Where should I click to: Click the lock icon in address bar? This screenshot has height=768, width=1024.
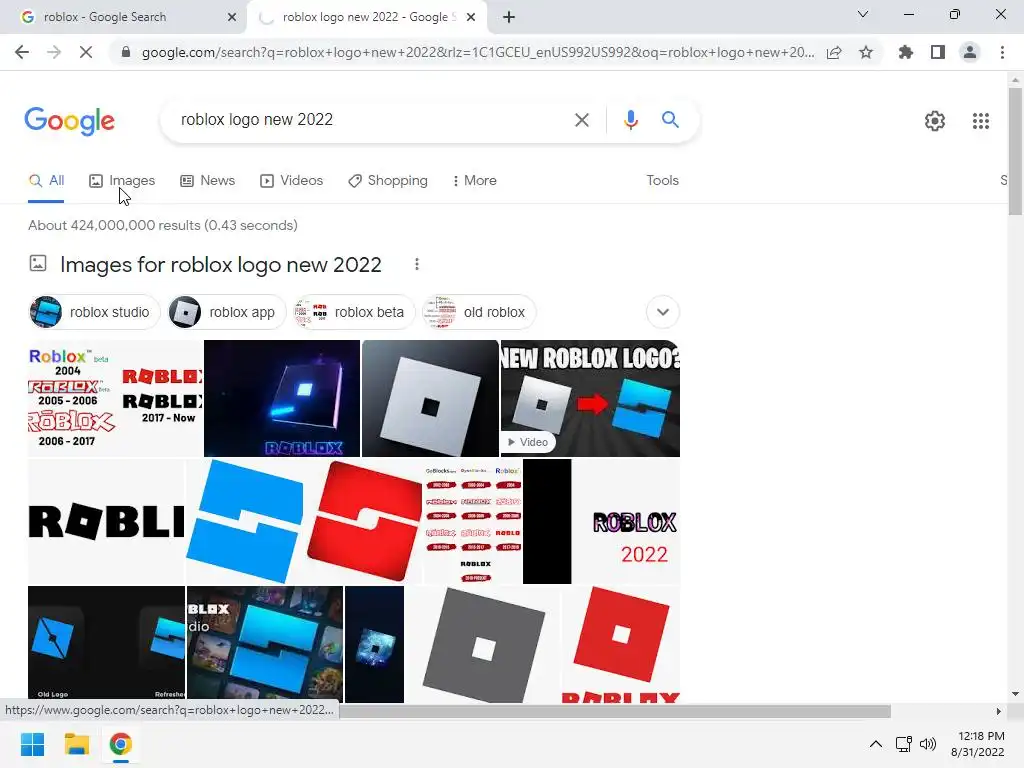126,52
